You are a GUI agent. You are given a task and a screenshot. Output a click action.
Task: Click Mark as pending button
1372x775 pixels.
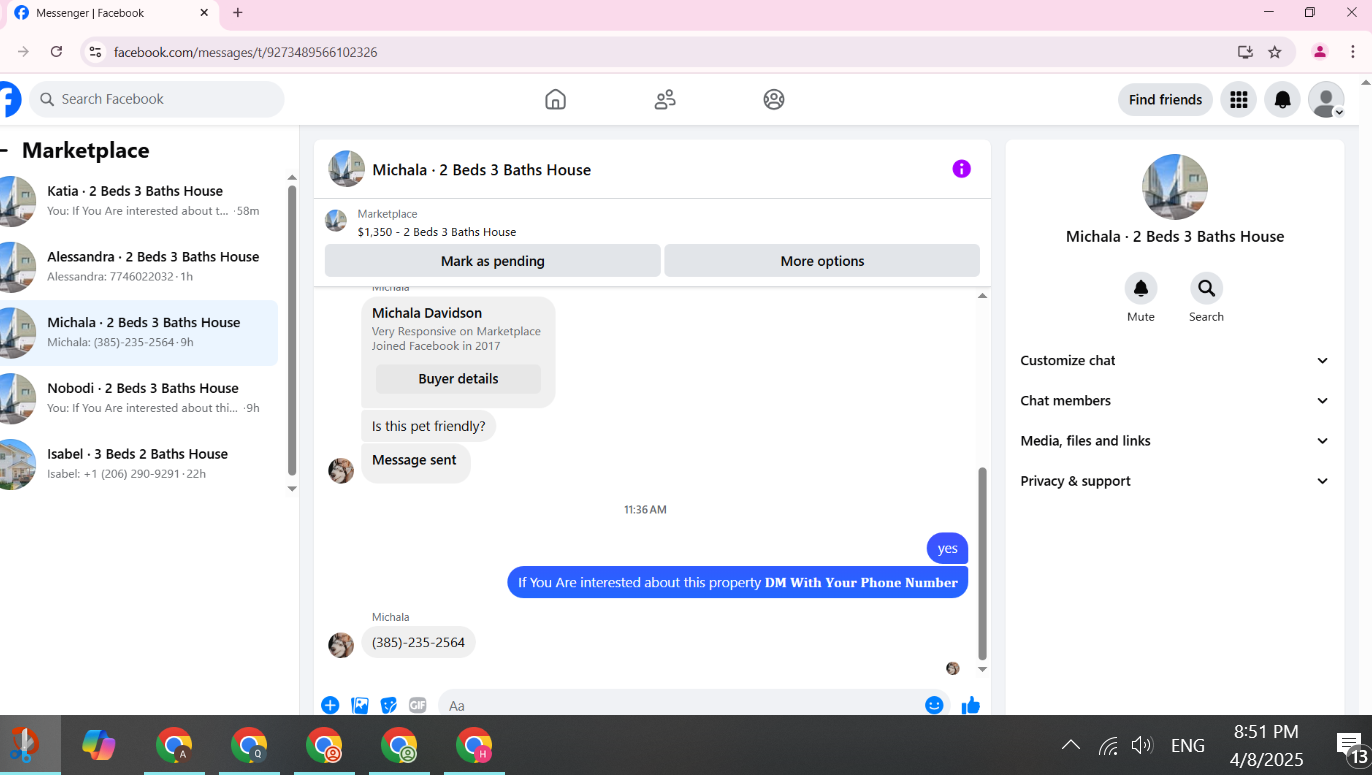pos(492,261)
